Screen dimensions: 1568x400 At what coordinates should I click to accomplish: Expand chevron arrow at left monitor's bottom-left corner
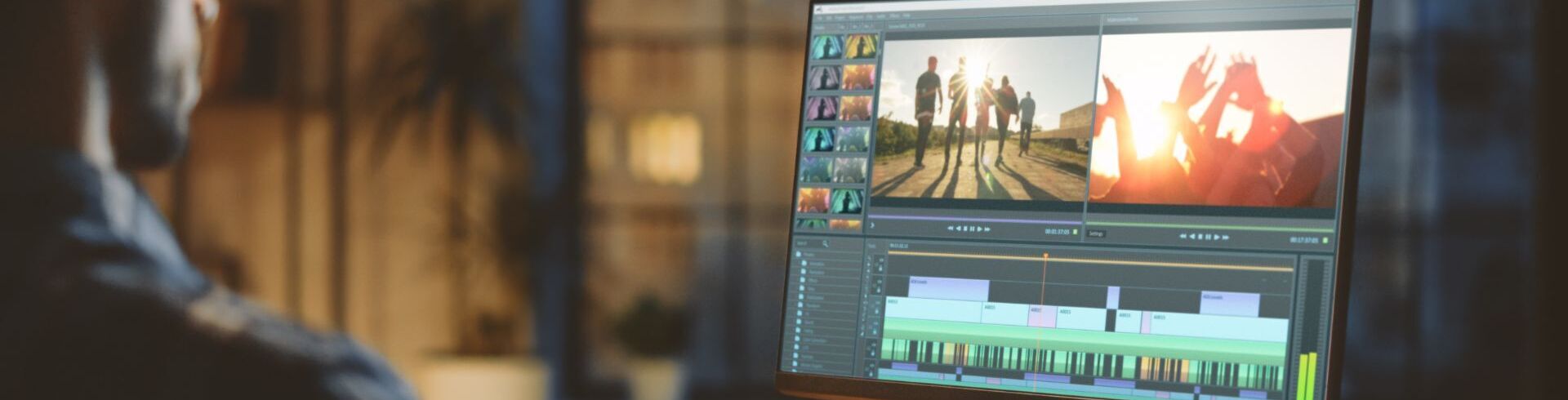coord(872,225)
